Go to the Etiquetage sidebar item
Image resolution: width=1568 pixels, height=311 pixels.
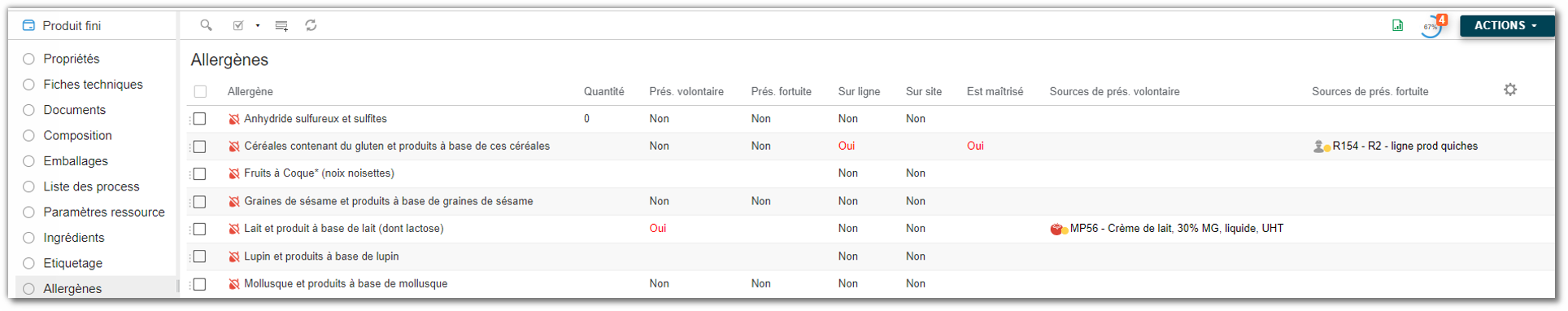point(72,263)
